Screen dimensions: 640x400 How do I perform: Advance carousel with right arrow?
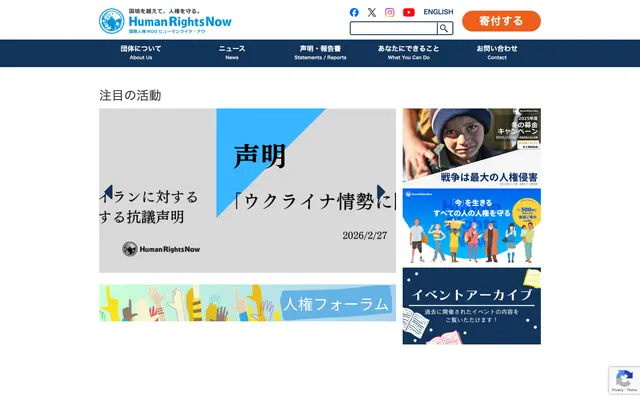pyautogui.click(x=381, y=191)
